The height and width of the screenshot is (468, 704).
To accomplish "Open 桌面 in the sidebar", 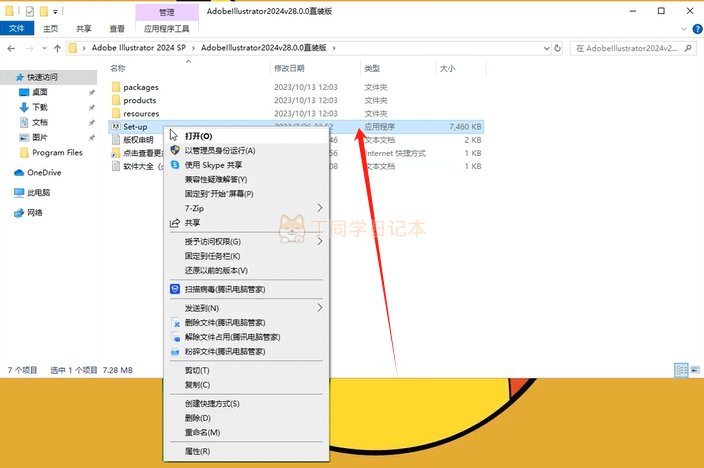I will (x=40, y=92).
